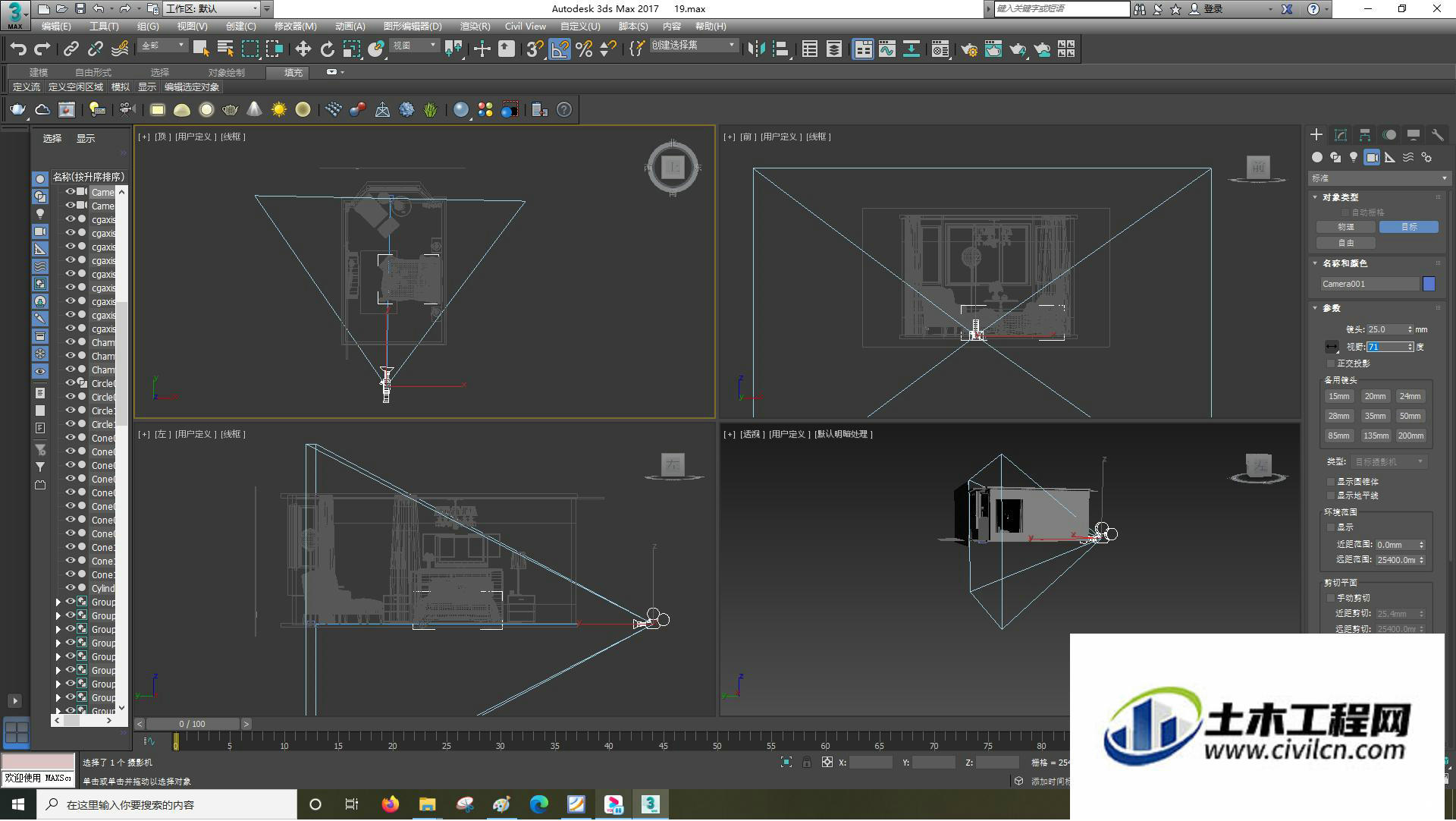Switch to the 对象绘制 ribbon tab
This screenshot has width=1456, height=821.
(226, 73)
